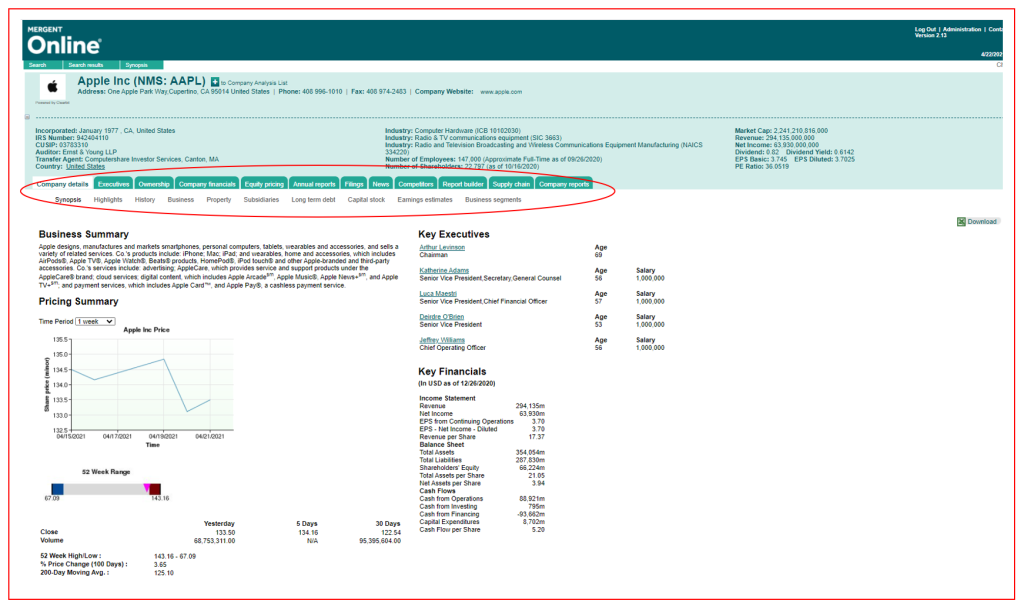Click the Download button label
Viewport: 1024px width, 607px height.
coord(982,222)
